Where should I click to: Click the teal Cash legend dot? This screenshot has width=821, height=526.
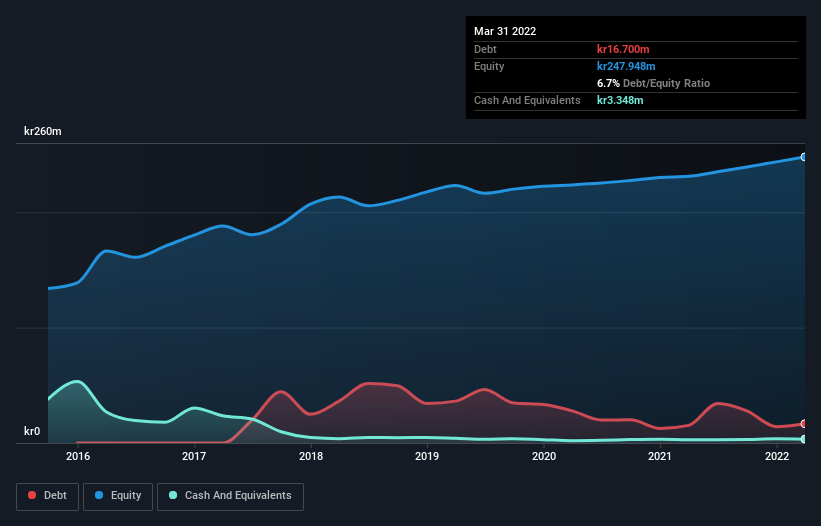point(173,495)
